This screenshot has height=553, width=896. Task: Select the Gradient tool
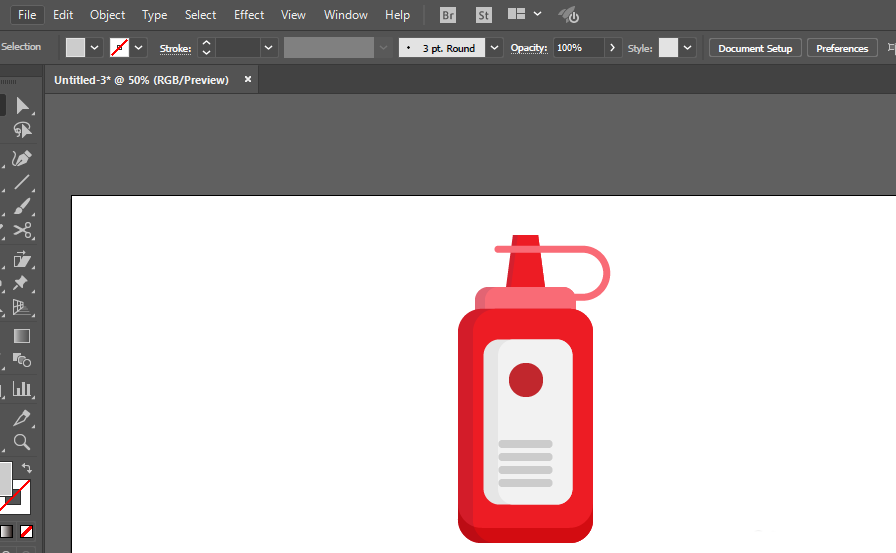point(22,337)
